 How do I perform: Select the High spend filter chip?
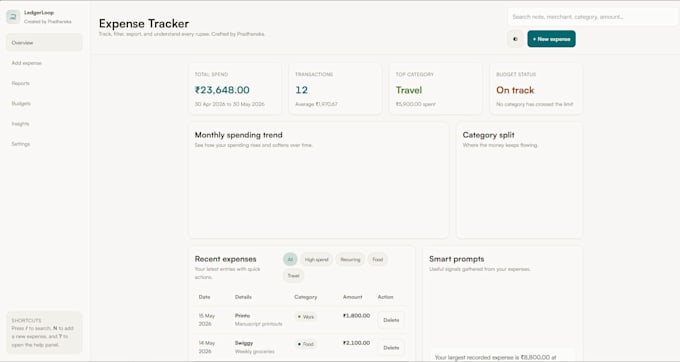[316, 259]
